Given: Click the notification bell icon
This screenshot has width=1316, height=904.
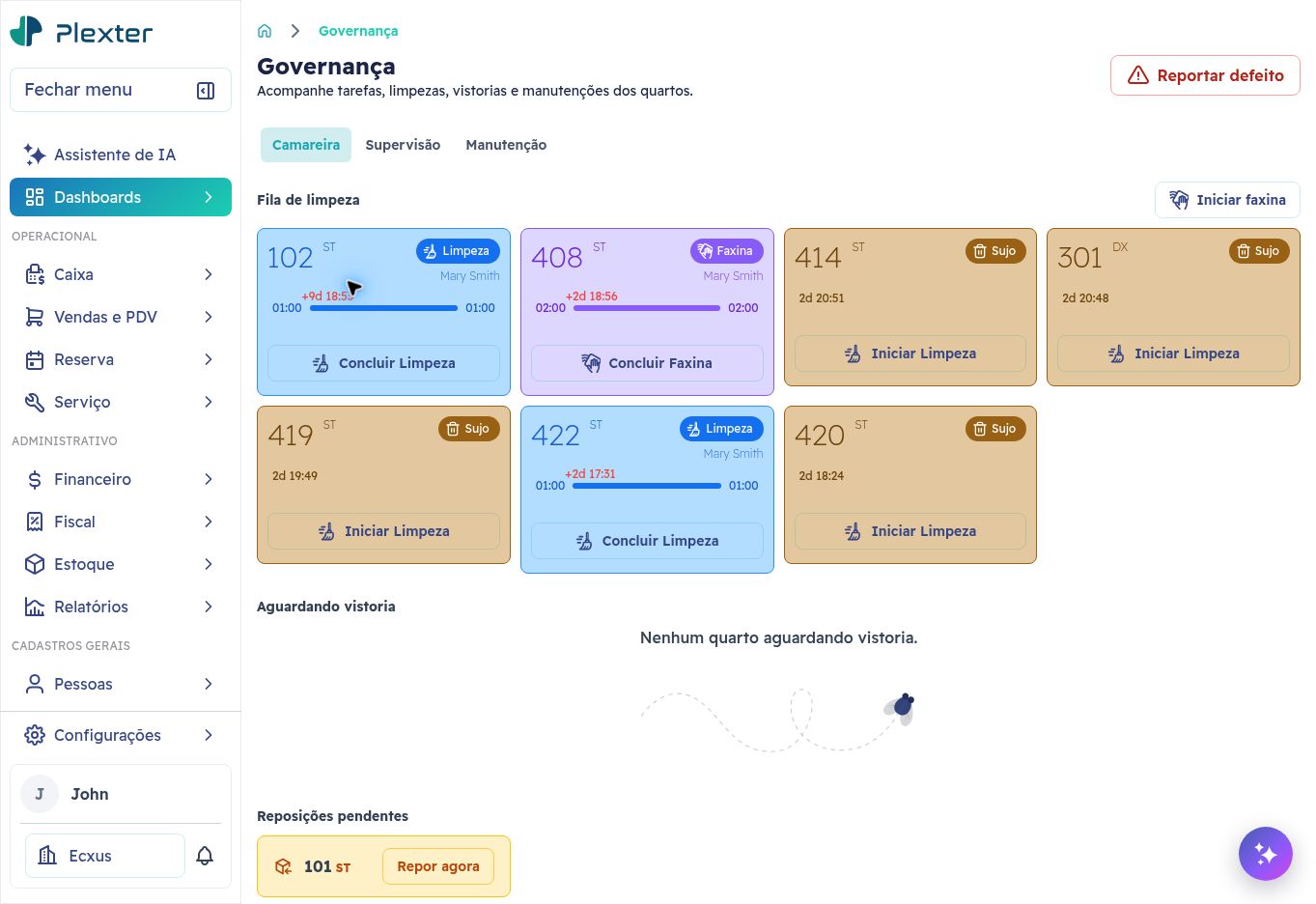Looking at the screenshot, I should (205, 856).
